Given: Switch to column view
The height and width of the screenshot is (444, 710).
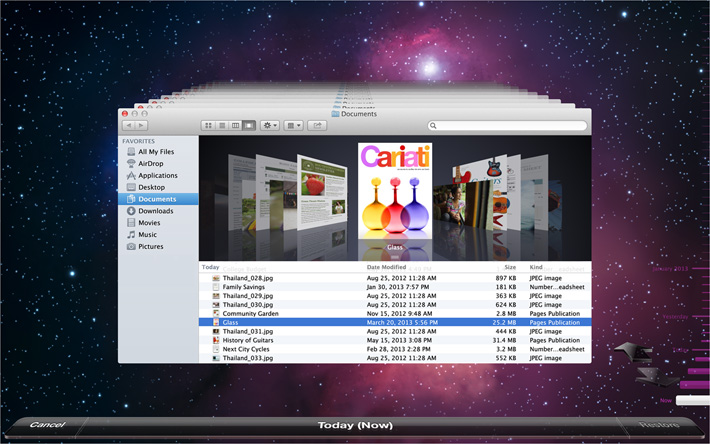Looking at the screenshot, I should 235,125.
